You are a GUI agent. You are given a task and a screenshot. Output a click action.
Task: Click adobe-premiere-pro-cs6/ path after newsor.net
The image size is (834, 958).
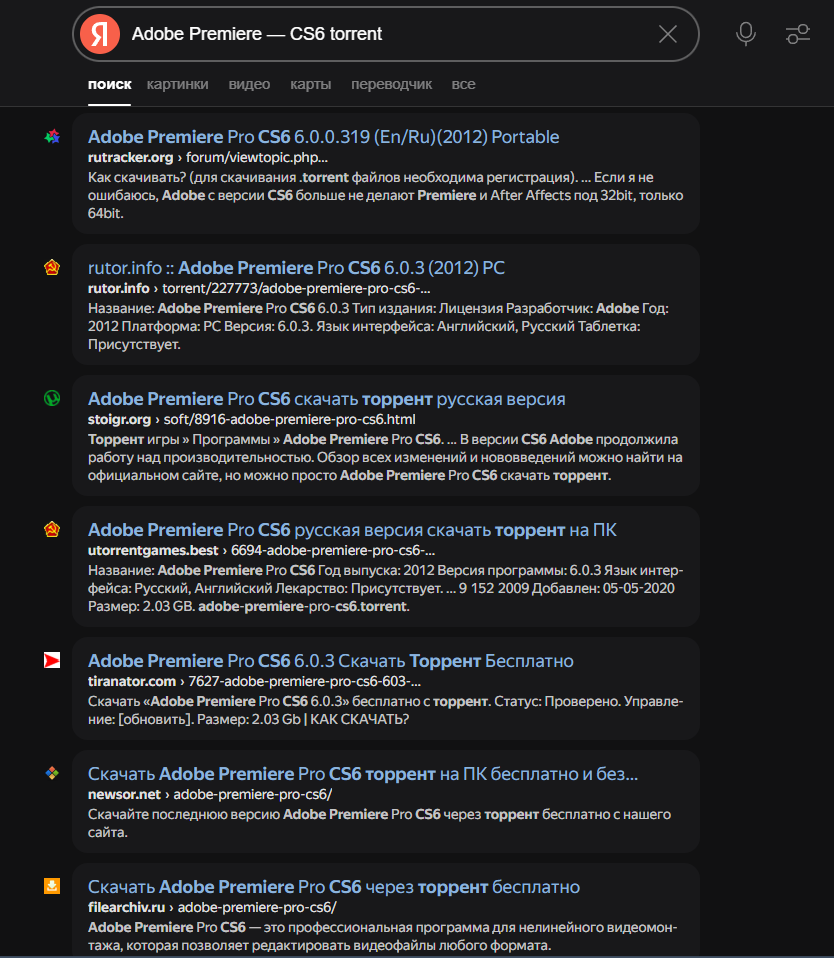253,794
